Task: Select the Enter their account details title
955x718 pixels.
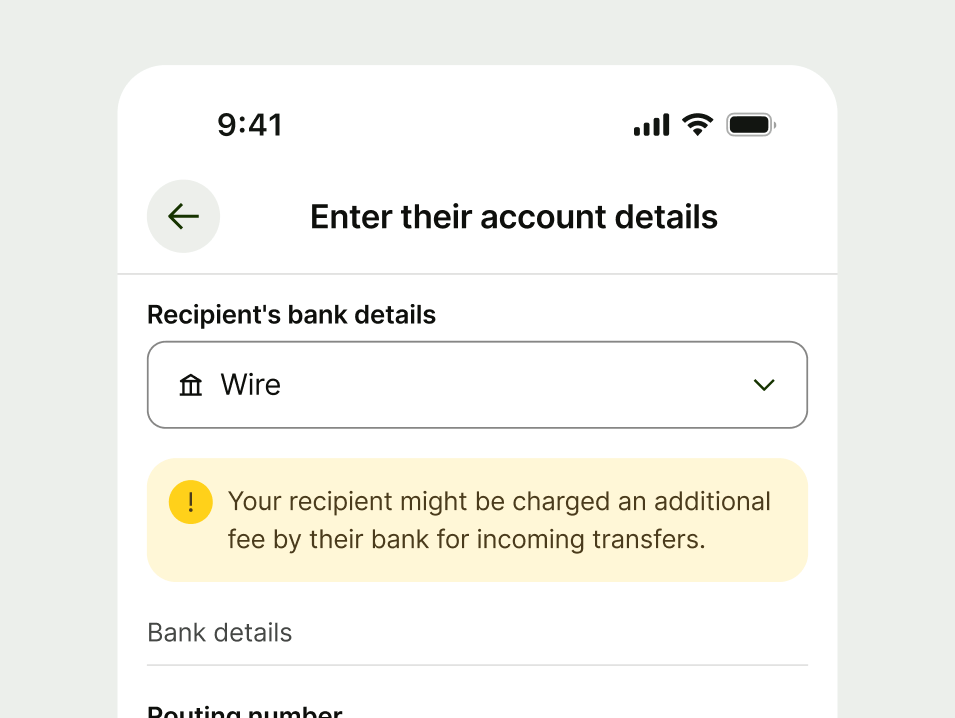Action: pos(513,216)
